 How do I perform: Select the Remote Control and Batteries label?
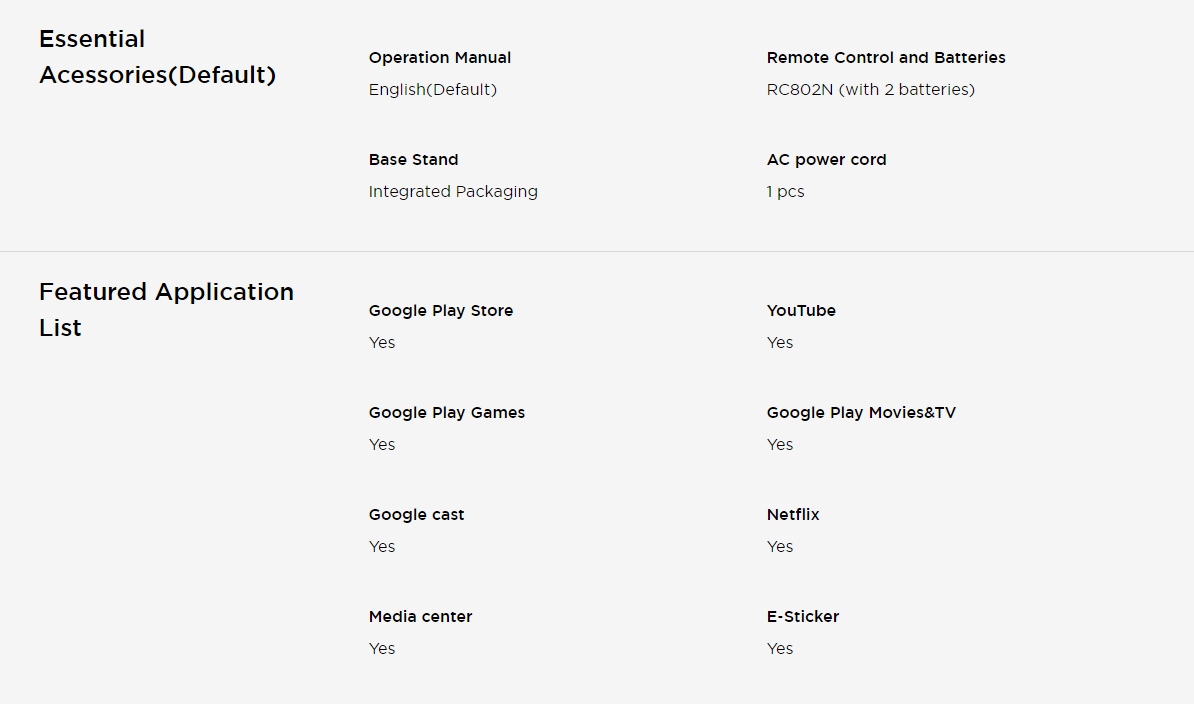pyautogui.click(x=885, y=58)
